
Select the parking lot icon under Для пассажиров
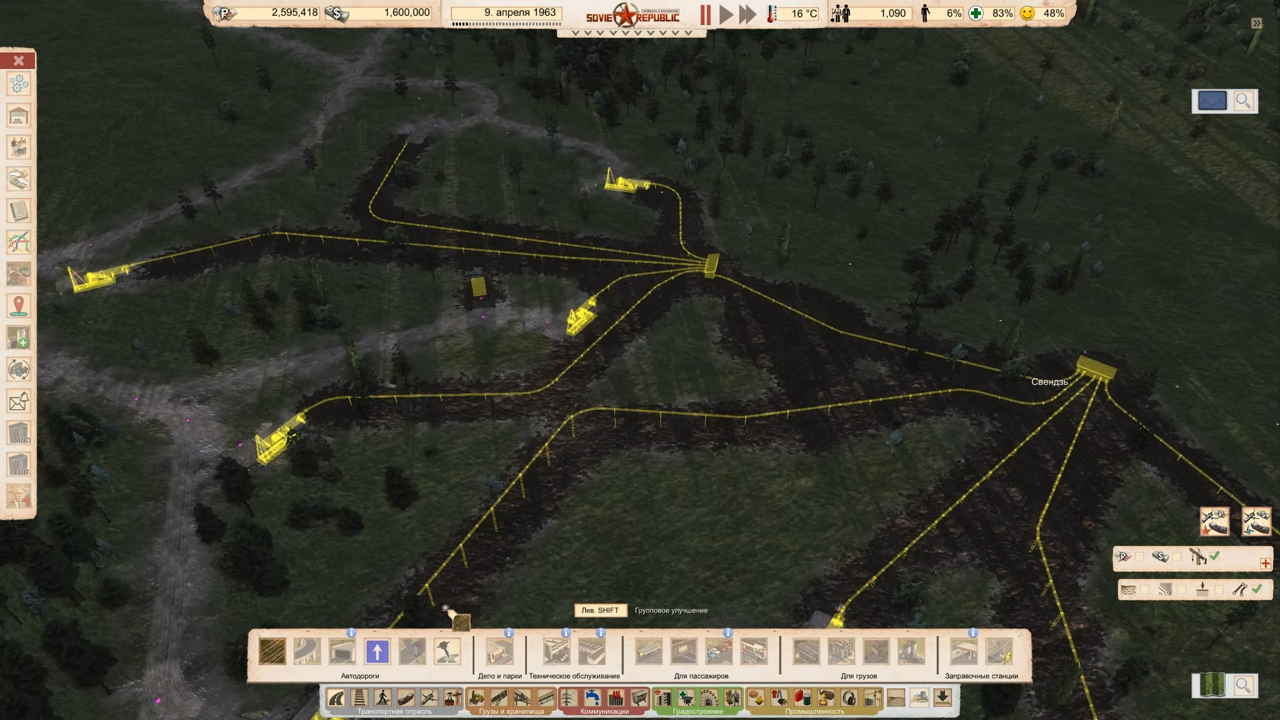719,652
